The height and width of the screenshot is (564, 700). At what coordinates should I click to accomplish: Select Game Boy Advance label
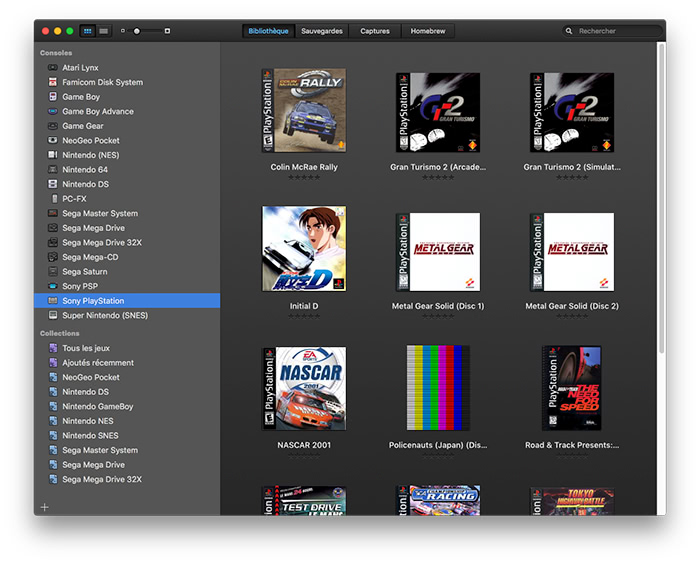(x=98, y=111)
